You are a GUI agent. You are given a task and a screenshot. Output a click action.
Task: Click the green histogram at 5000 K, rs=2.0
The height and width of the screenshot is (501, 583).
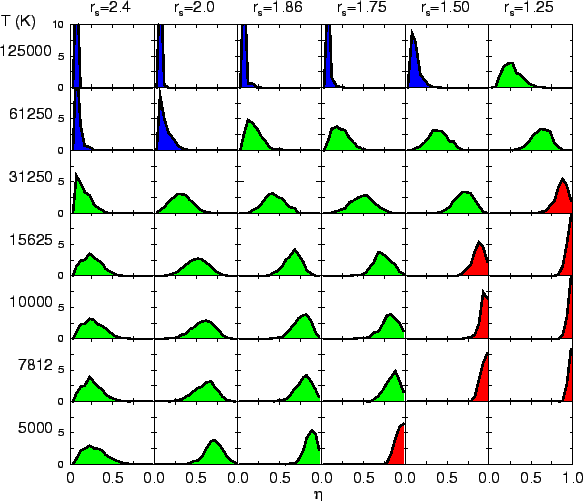214,454
